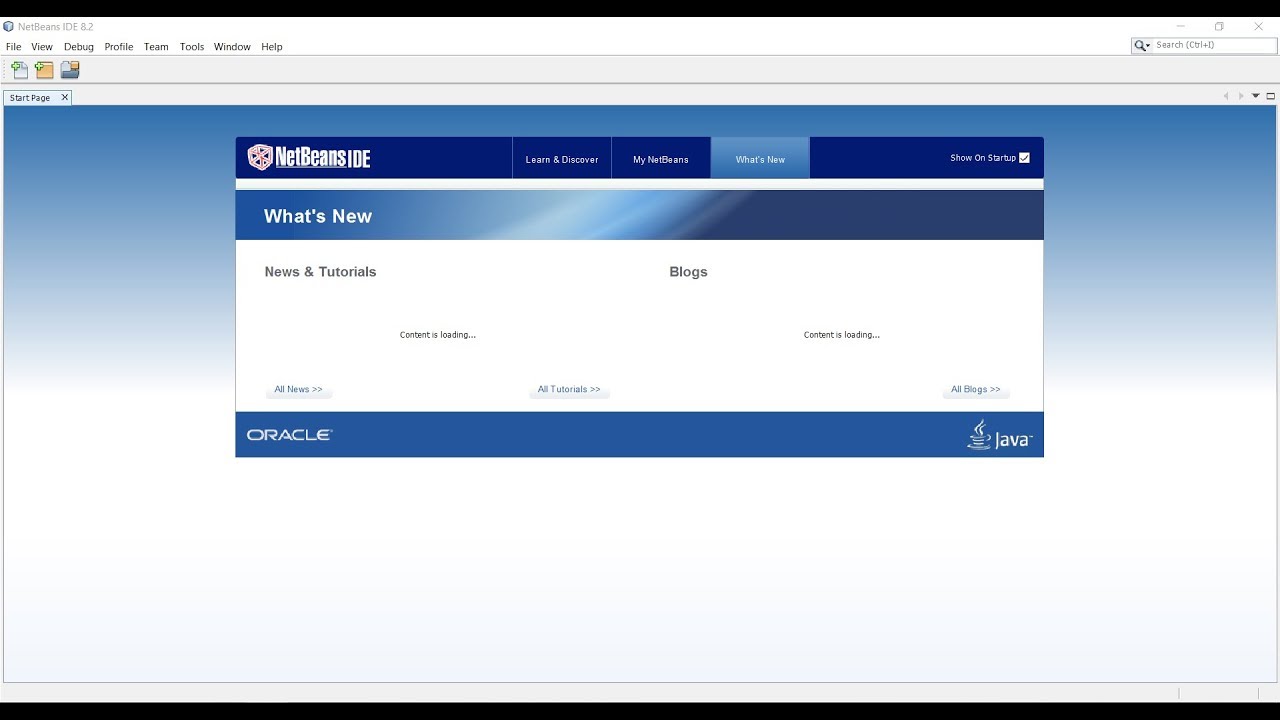Open the Tools menu
The image size is (1280, 720).
pos(192,47)
